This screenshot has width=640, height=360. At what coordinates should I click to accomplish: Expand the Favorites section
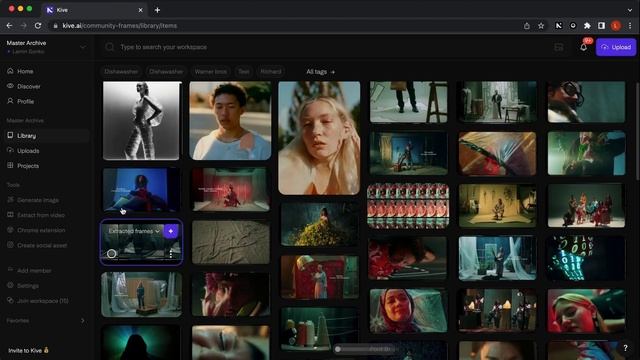[x=83, y=320]
